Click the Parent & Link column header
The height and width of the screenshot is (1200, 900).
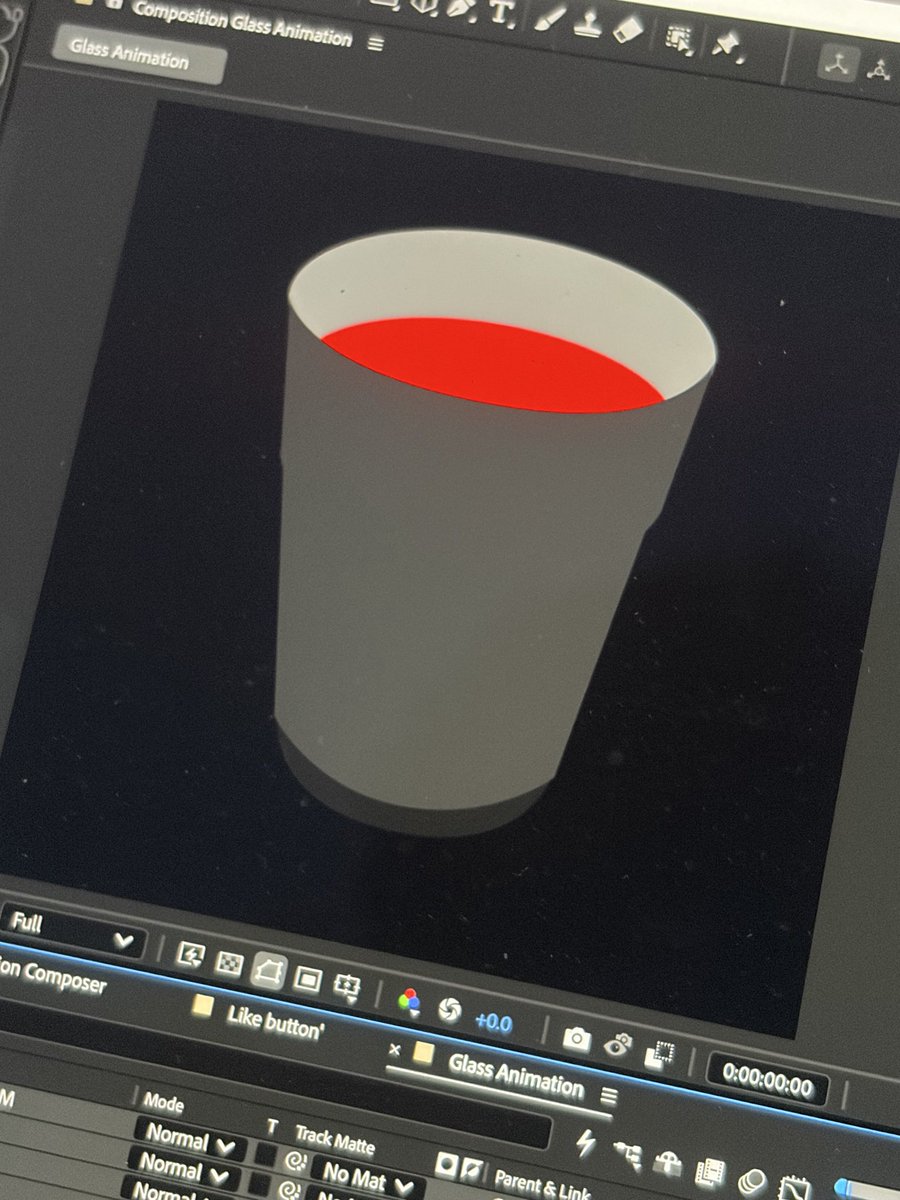point(542,1184)
